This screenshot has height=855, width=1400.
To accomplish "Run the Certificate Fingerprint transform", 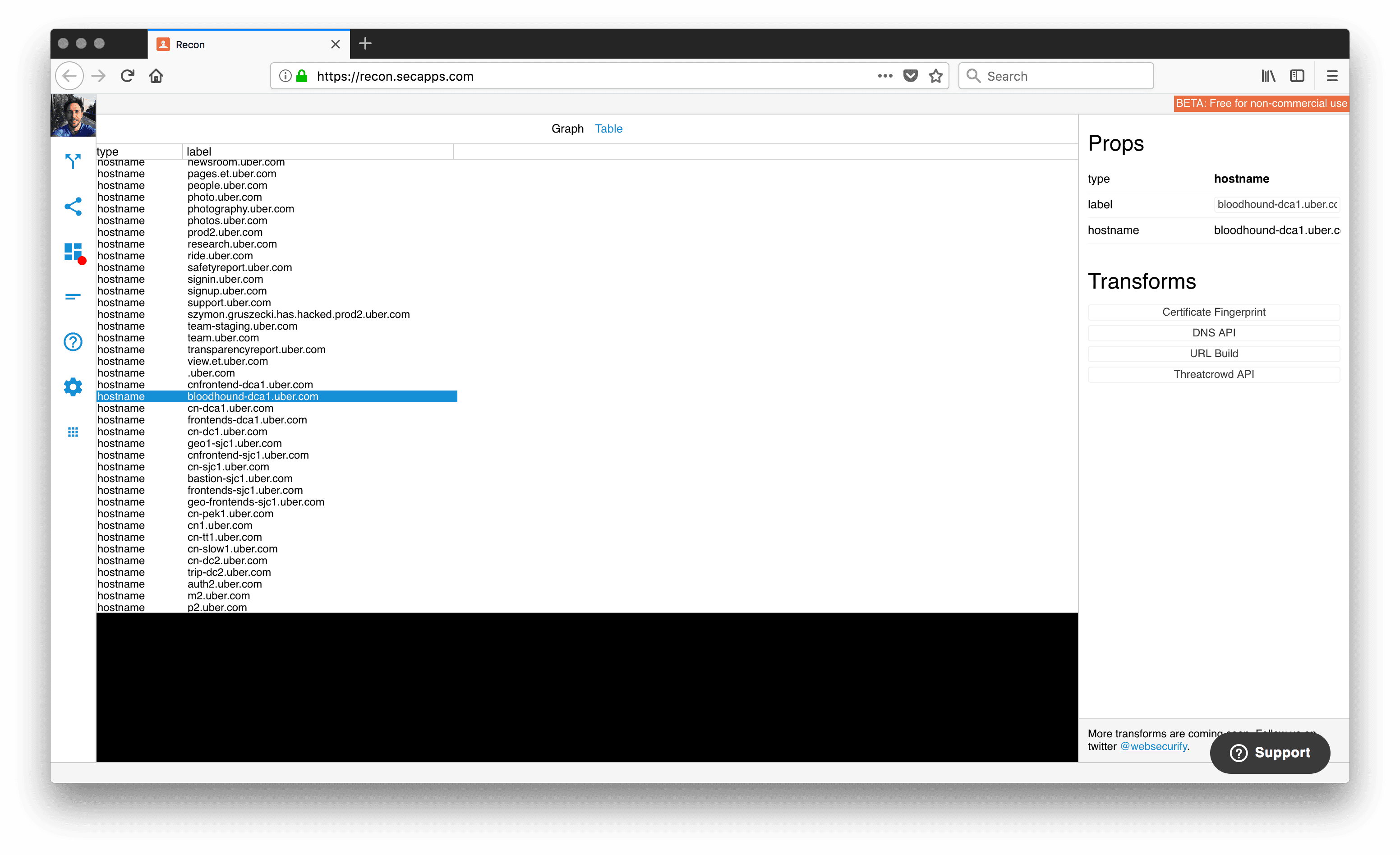I will [1214, 313].
